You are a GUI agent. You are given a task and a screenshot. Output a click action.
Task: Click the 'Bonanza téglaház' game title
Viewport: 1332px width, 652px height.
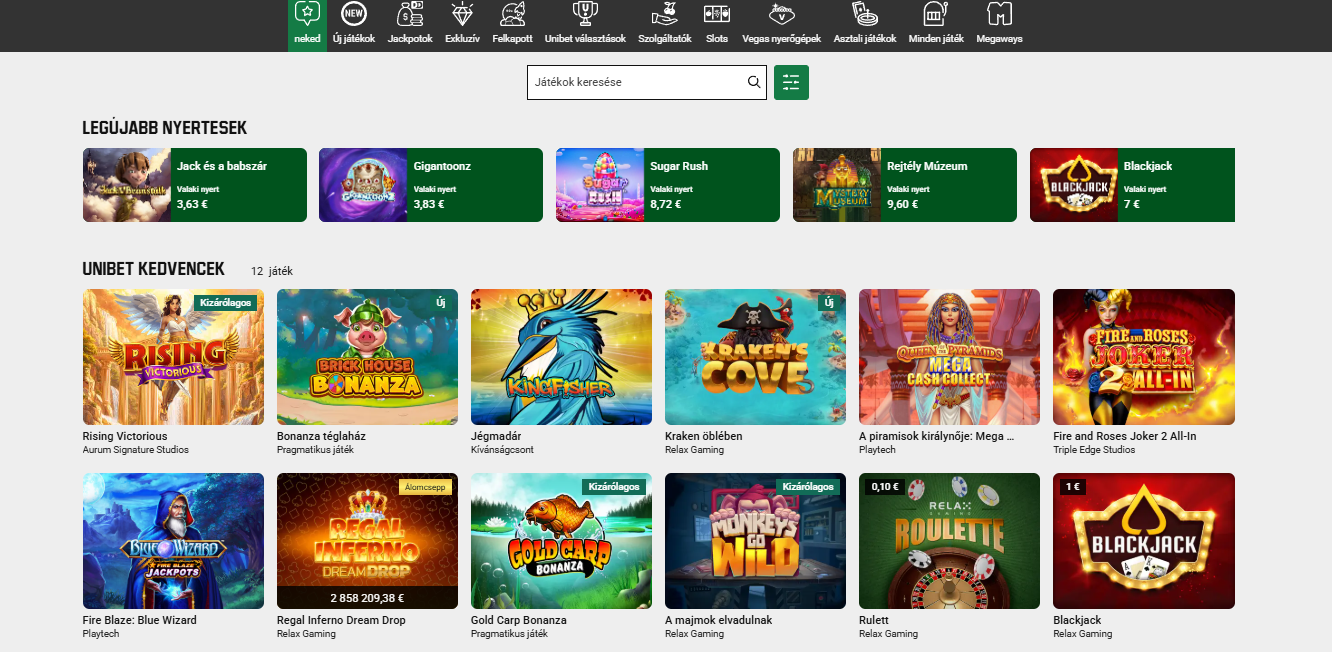322,436
